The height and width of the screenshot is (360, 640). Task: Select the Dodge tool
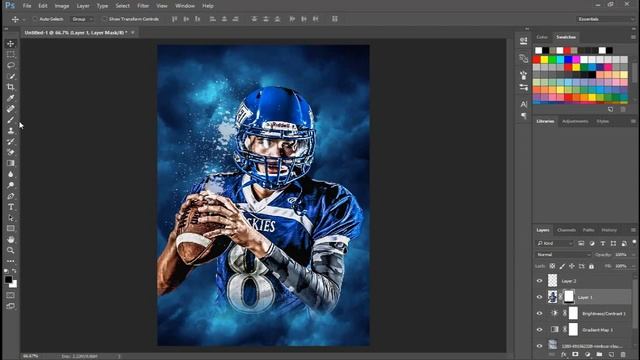11,185
